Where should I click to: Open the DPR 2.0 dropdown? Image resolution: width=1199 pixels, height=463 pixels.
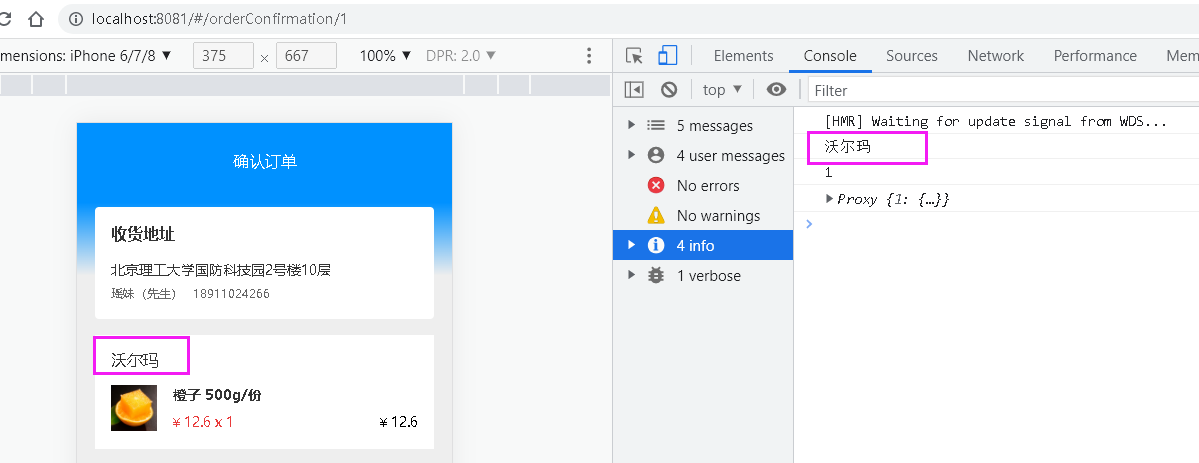(x=461, y=56)
